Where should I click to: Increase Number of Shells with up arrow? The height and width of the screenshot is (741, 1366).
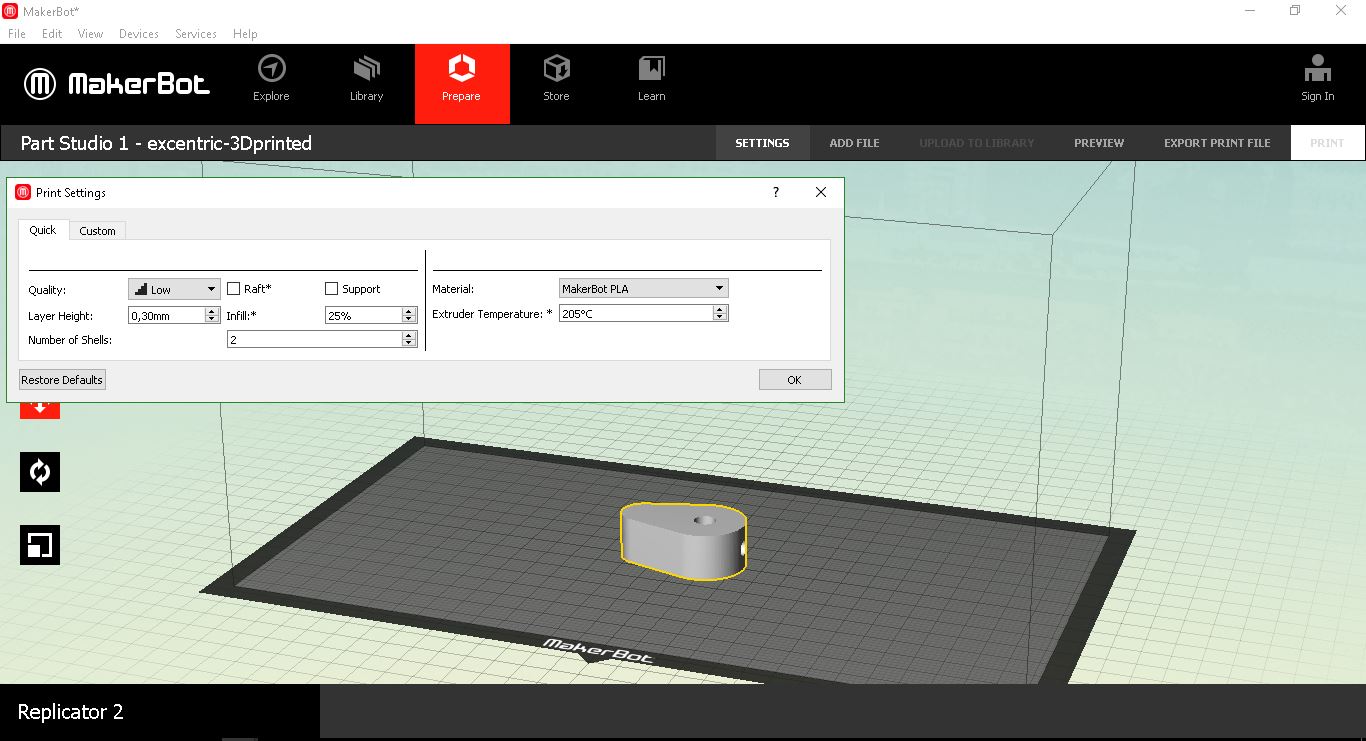[x=409, y=336]
